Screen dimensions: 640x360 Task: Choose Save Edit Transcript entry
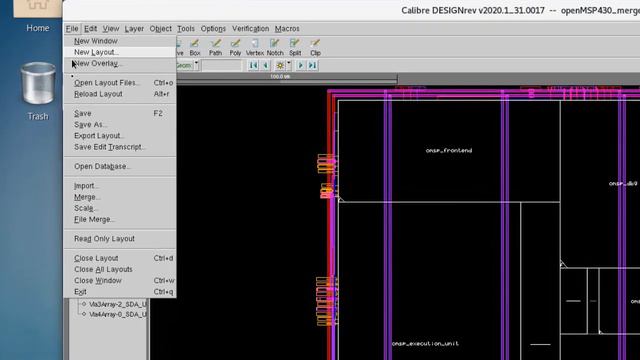tap(120, 147)
